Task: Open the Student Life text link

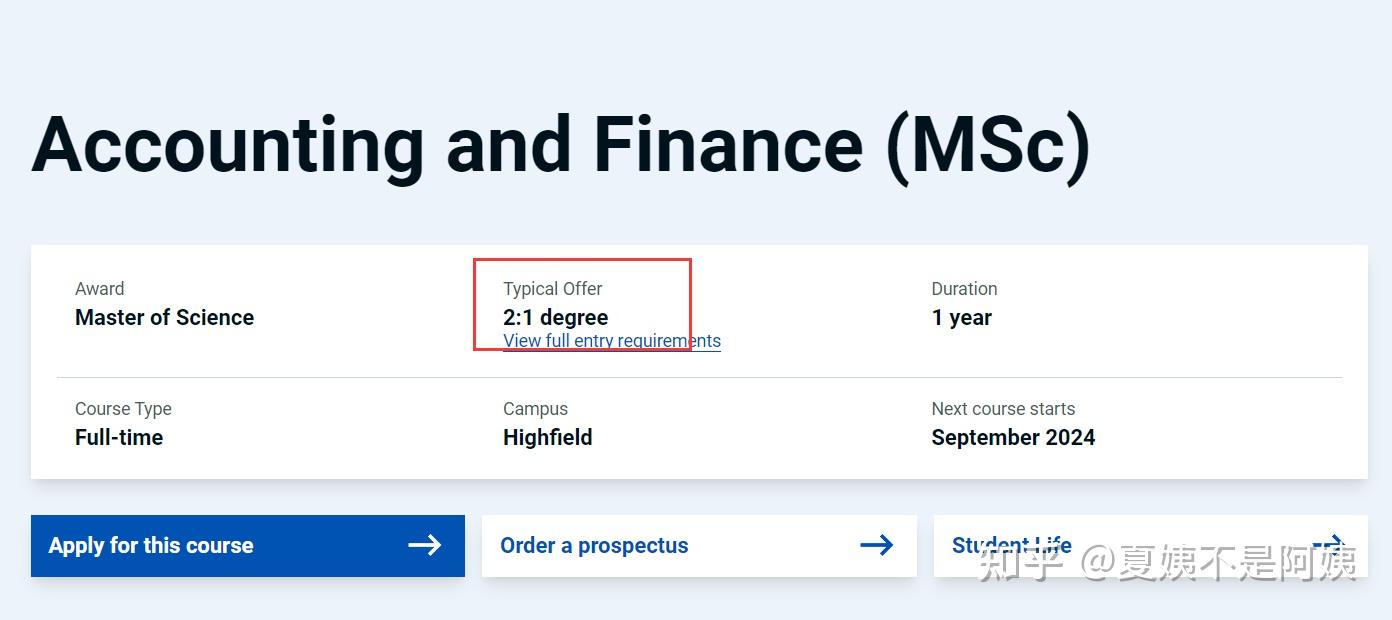Action: click(x=1011, y=546)
